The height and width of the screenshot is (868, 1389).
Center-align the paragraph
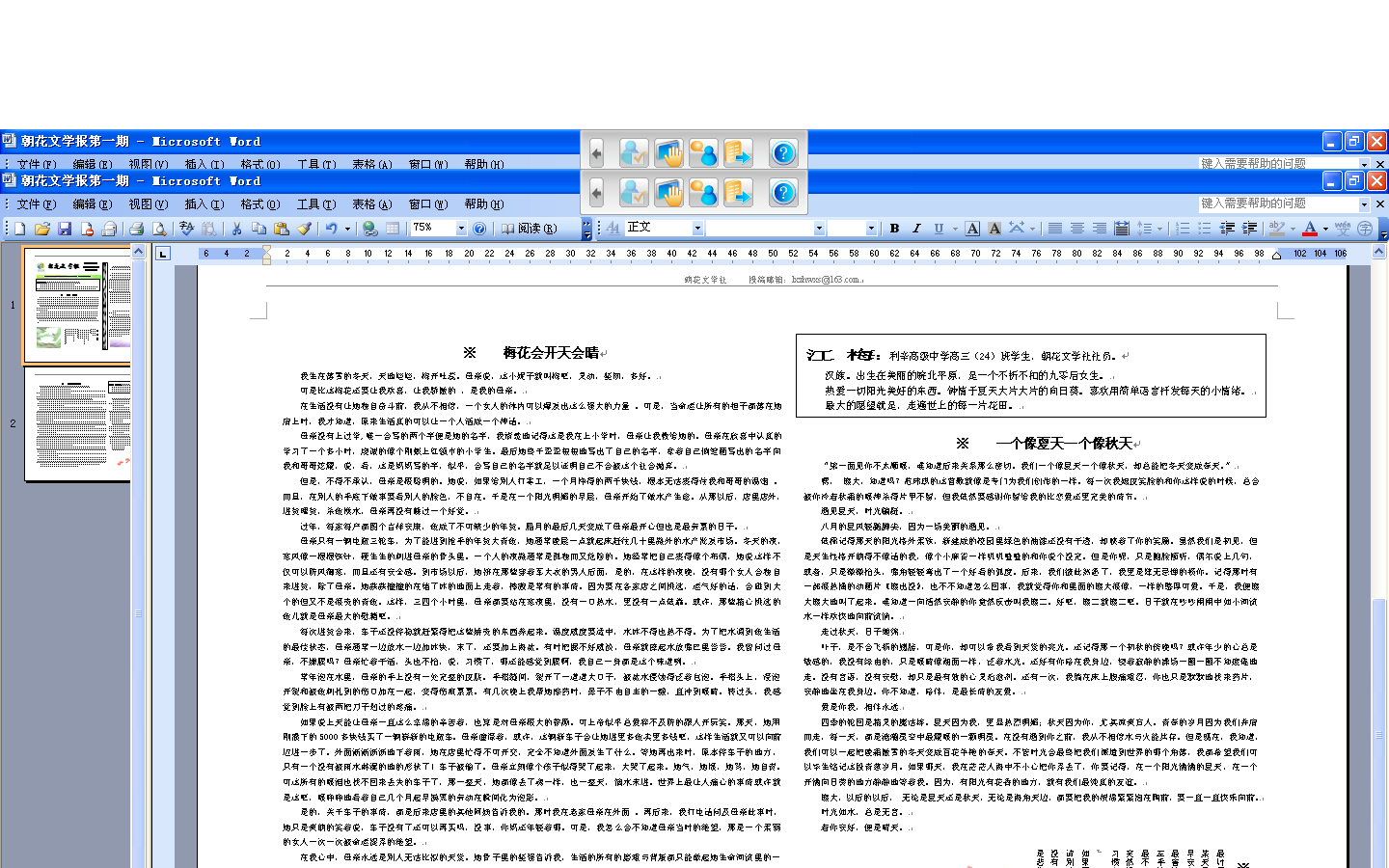pos(1077,229)
